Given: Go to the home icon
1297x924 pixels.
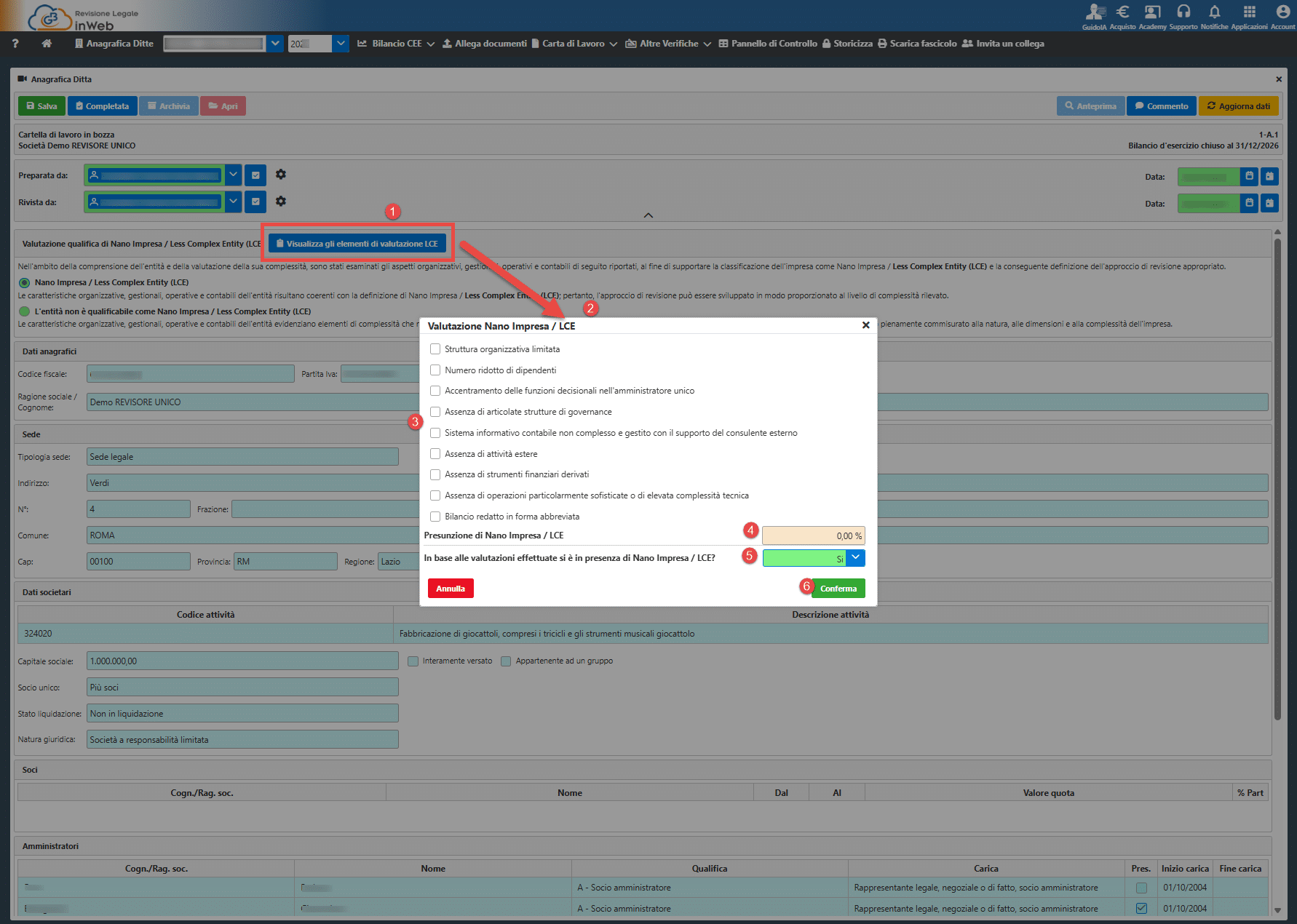Looking at the screenshot, I should [x=47, y=44].
